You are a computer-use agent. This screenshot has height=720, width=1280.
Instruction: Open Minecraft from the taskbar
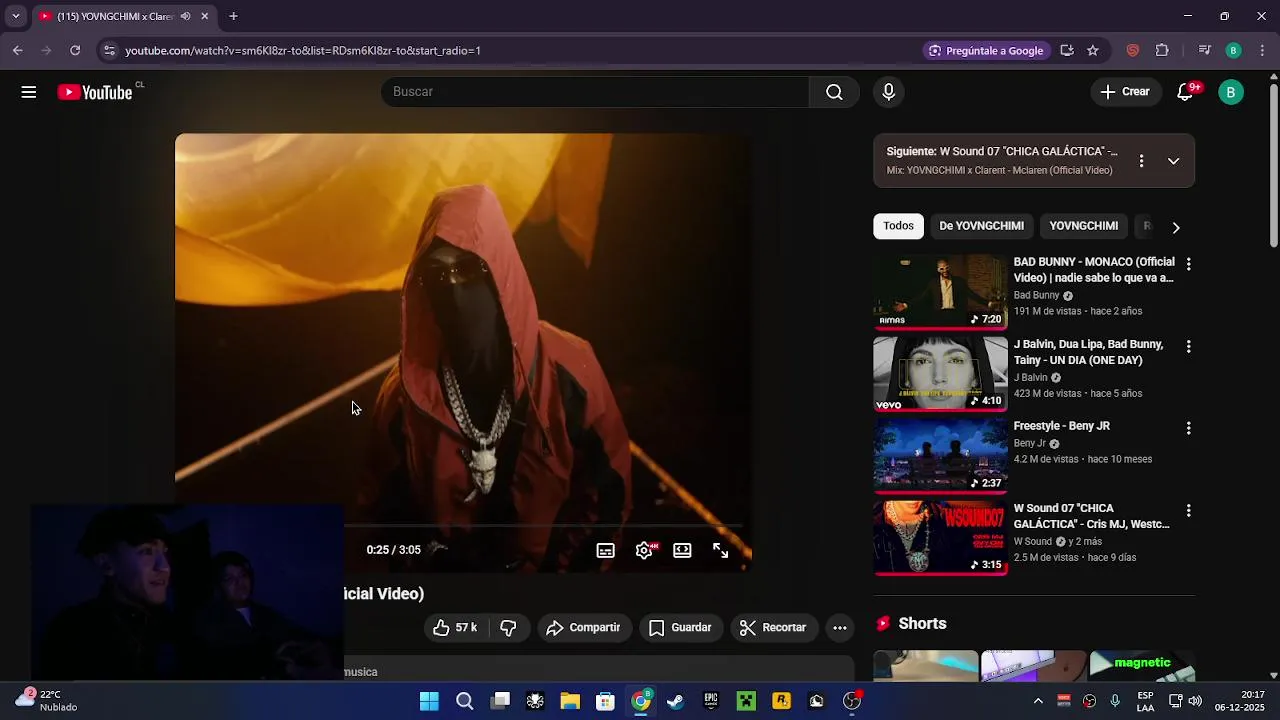[x=746, y=701]
